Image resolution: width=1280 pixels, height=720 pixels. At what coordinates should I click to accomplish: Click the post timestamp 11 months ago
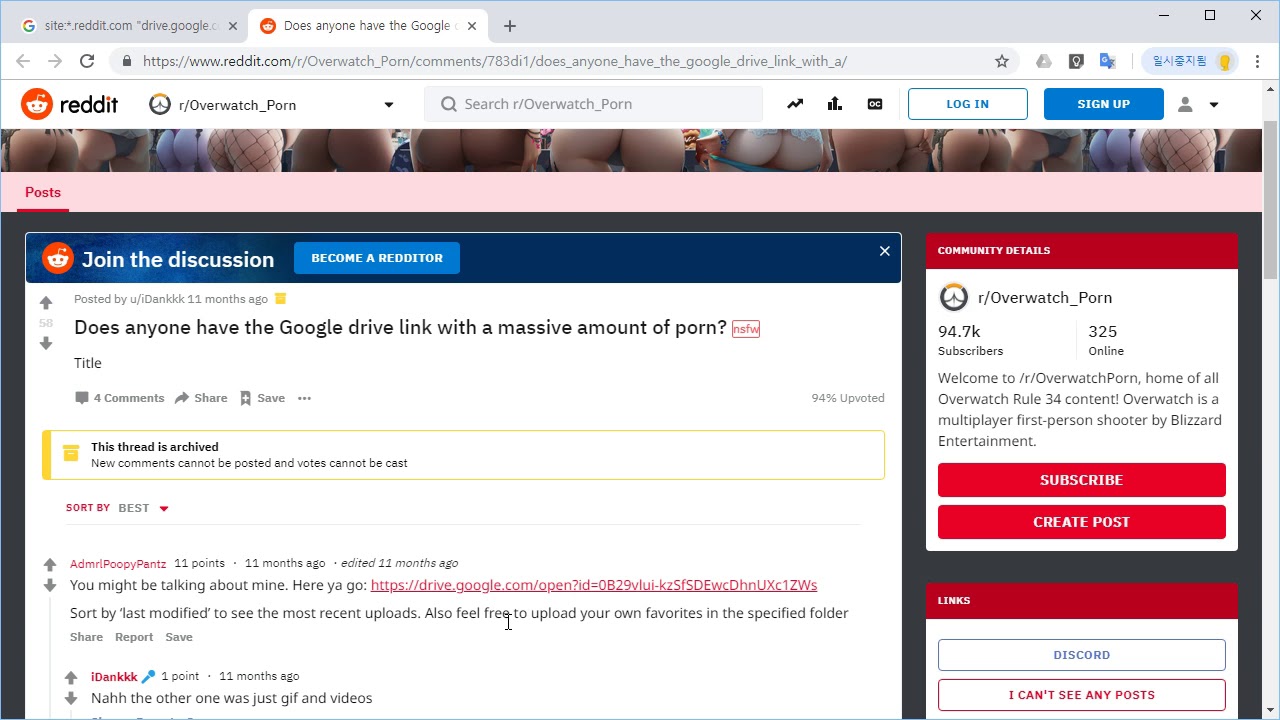(227, 299)
